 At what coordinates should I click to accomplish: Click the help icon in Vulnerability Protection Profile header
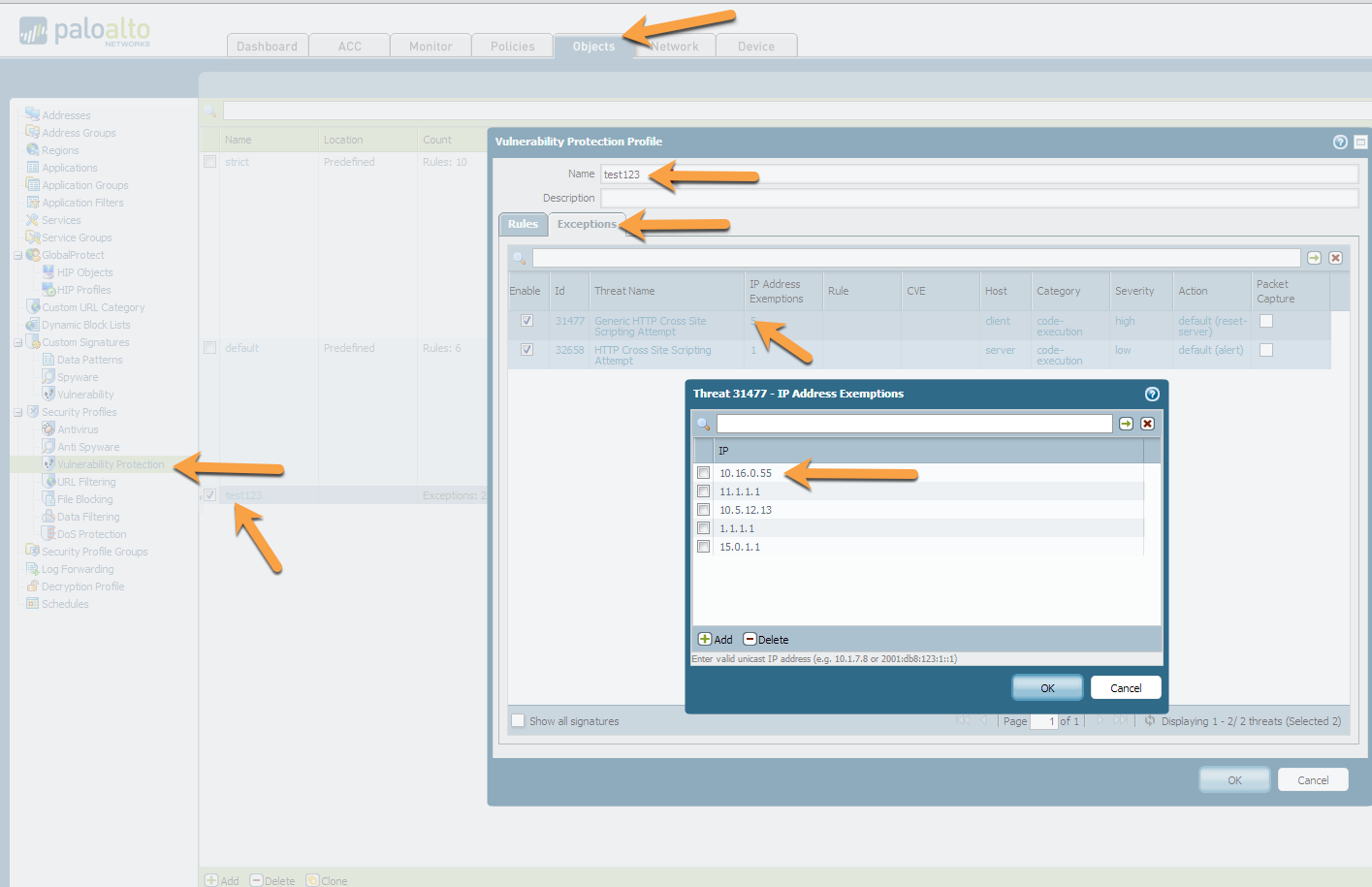[1340, 142]
